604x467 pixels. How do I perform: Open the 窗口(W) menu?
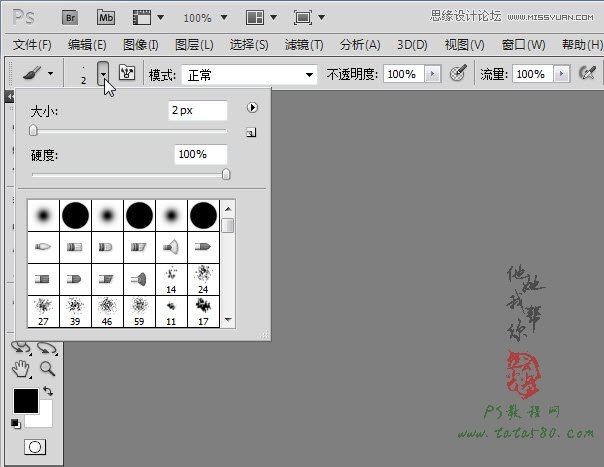coord(523,45)
